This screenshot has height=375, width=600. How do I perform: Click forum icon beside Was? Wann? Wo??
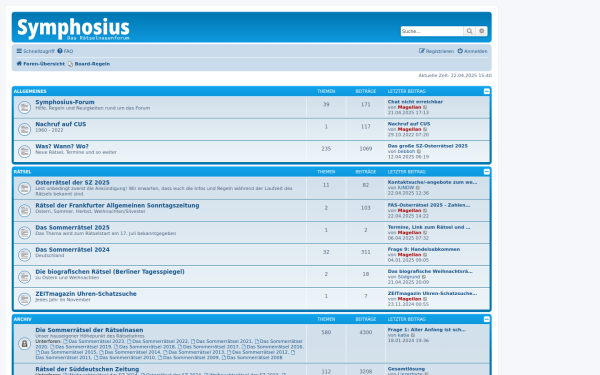pyautogui.click(x=24, y=152)
